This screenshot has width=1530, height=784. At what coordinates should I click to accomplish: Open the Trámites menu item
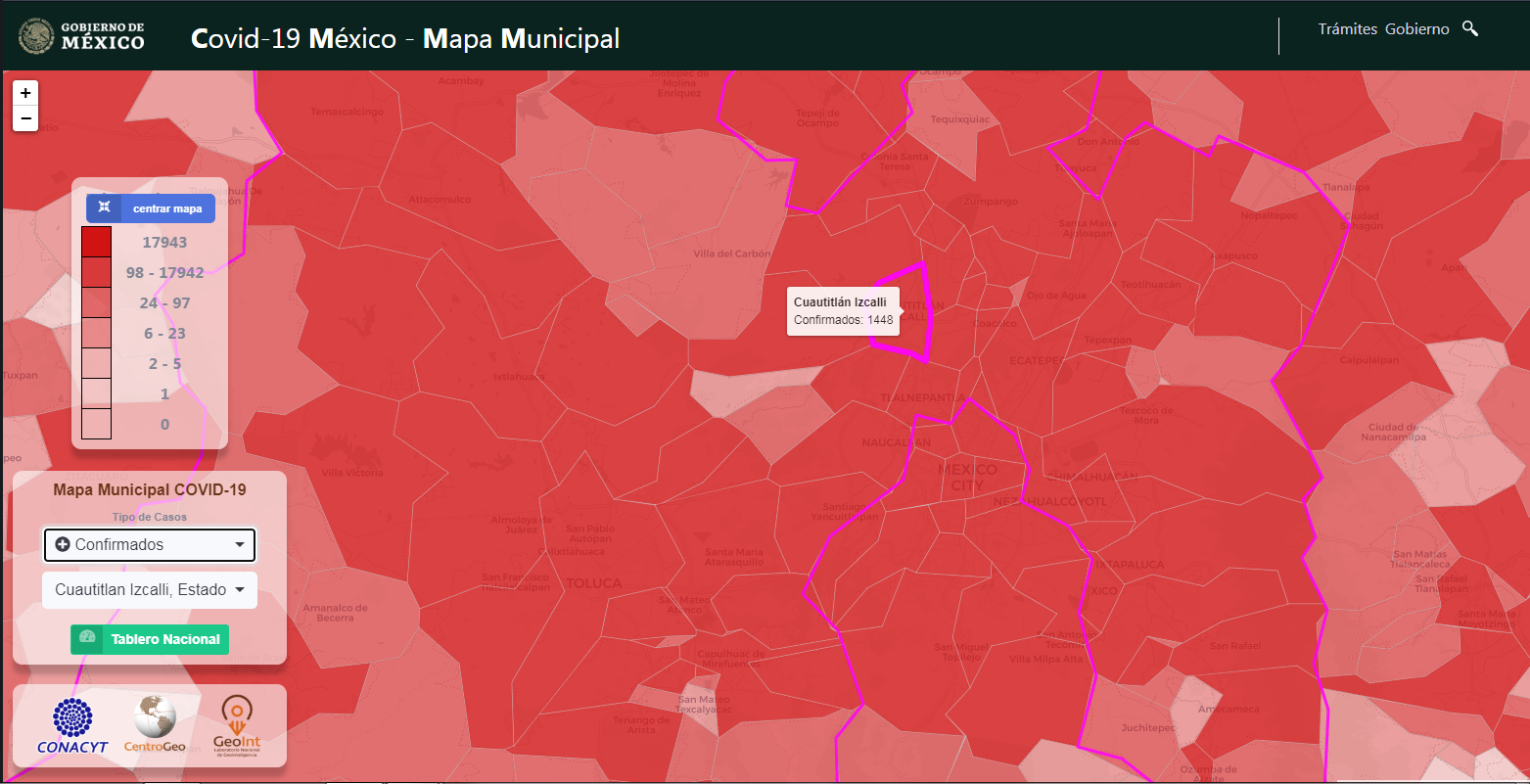(1347, 29)
